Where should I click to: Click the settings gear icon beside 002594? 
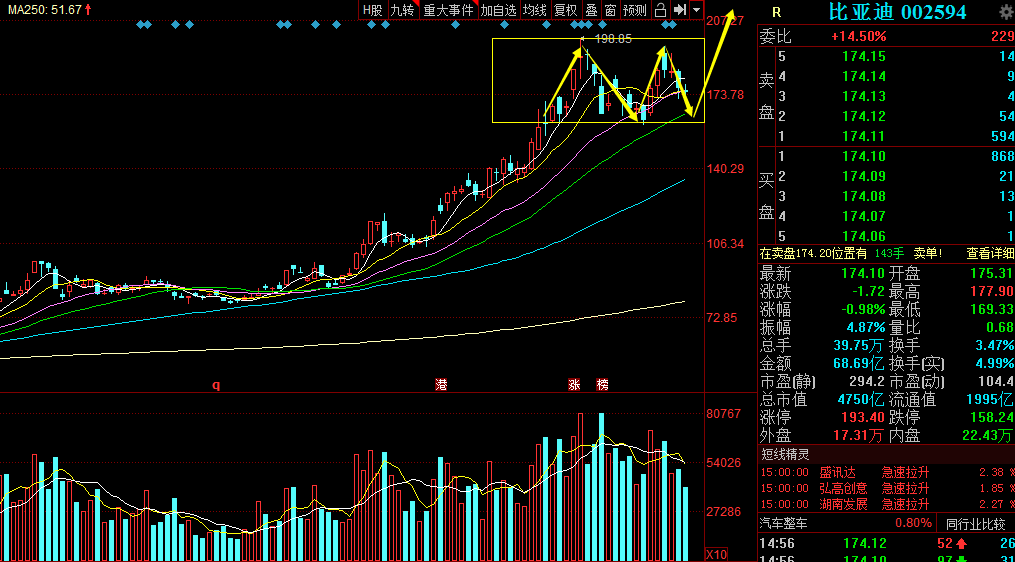click(x=1005, y=12)
